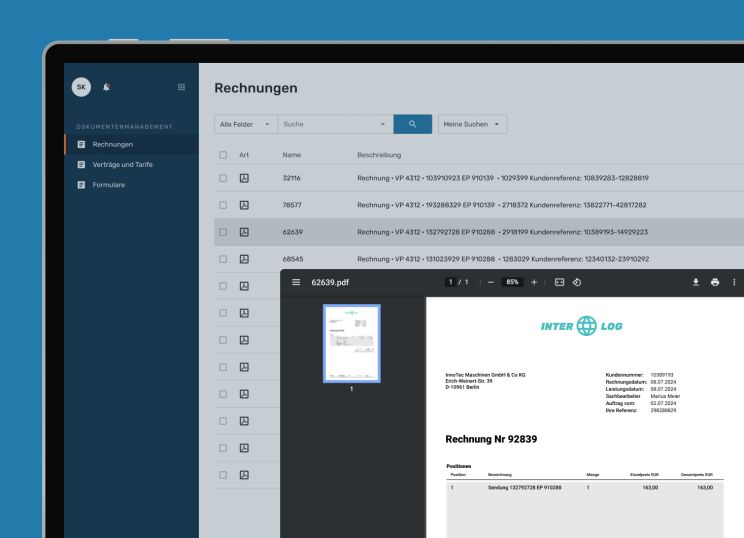
Task: Select the checkbox for invoice 32116
Action: [223, 178]
